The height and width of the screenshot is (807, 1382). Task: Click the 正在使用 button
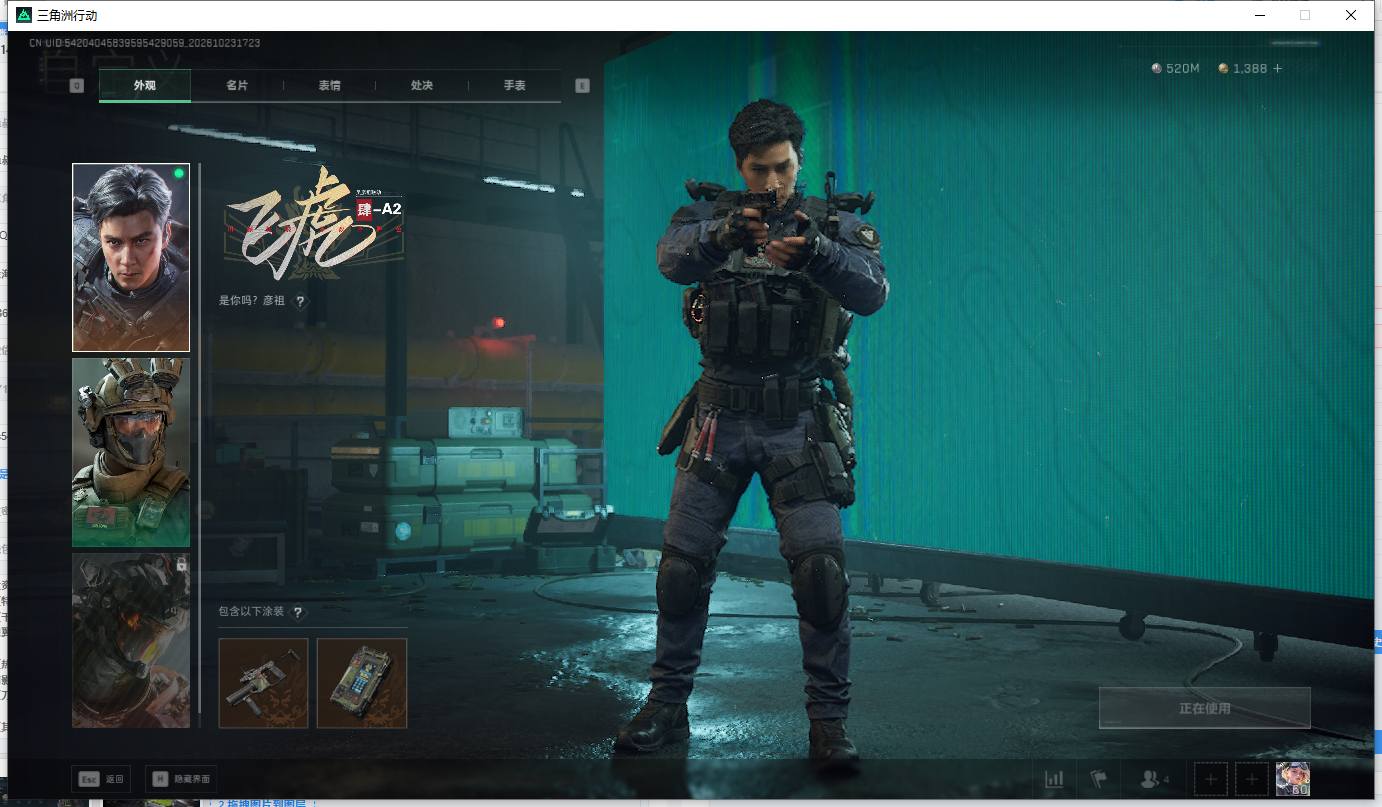click(x=1204, y=708)
